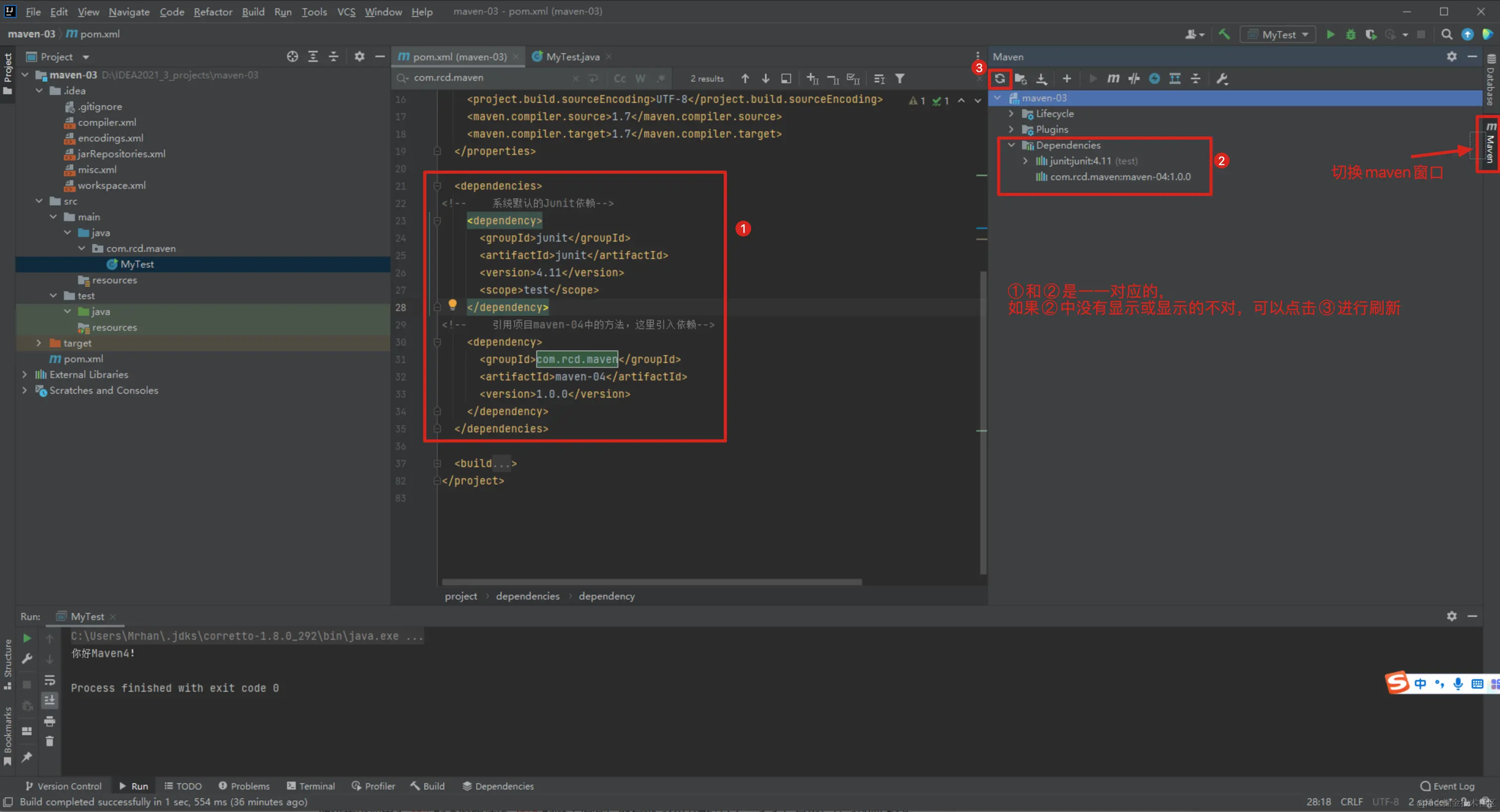Toggle Words option in search bar
Image resolution: width=1500 pixels, height=812 pixels.
pyautogui.click(x=640, y=79)
